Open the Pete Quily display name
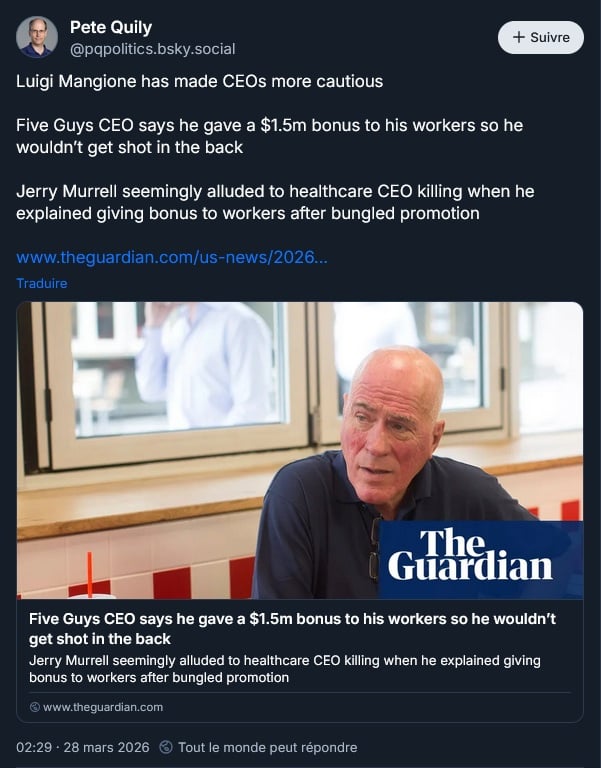The width and height of the screenshot is (601, 768). pyautogui.click(x=111, y=28)
